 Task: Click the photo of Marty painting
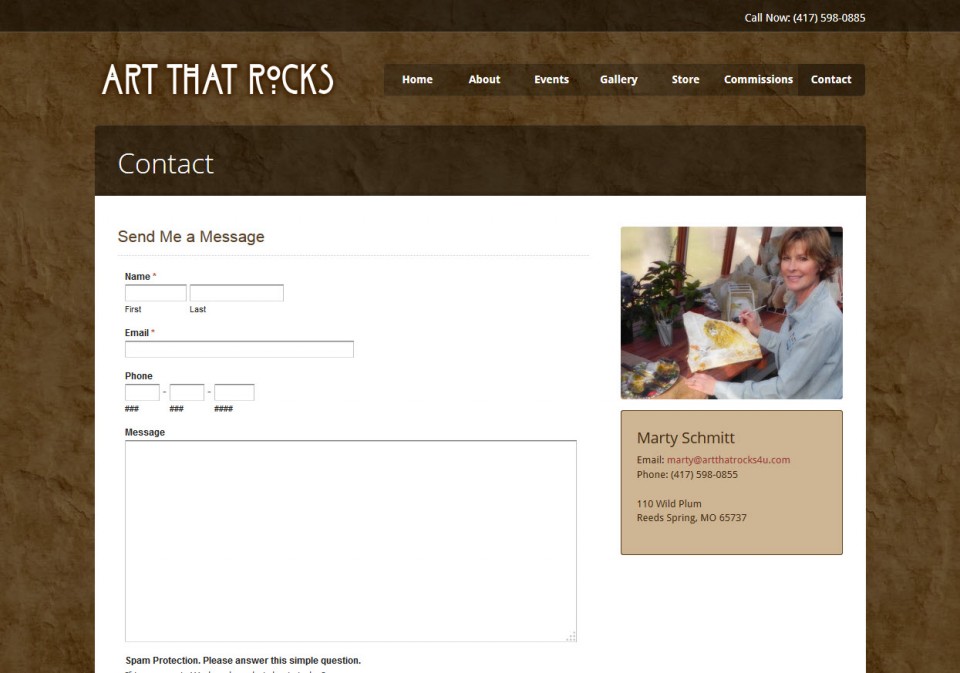tap(732, 313)
